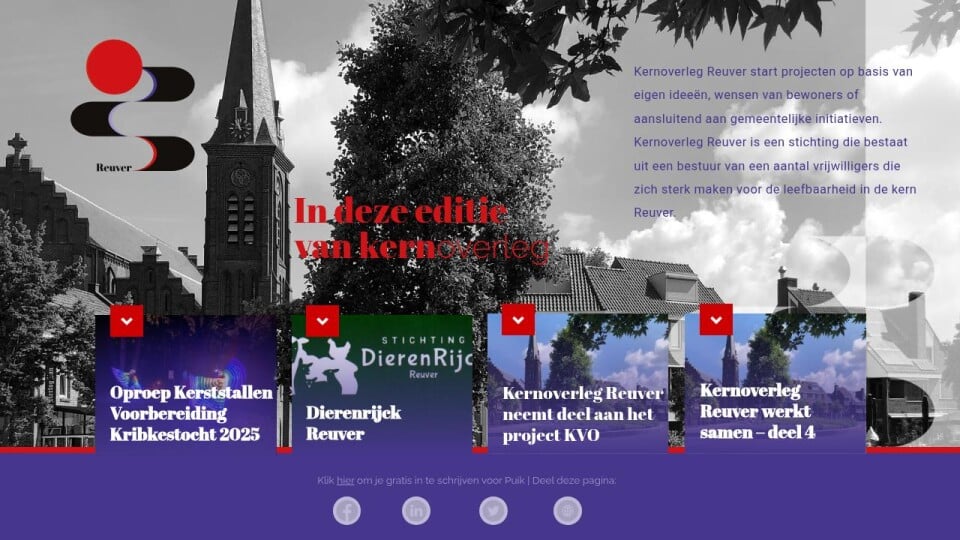Viewport: 960px width, 540px height.
Task: Click the globe share icon
Action: [x=568, y=511]
